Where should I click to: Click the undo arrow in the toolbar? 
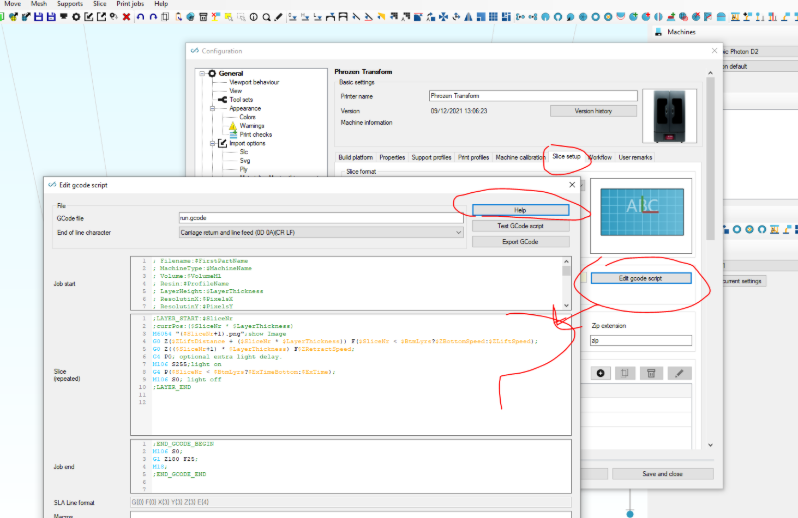point(140,17)
